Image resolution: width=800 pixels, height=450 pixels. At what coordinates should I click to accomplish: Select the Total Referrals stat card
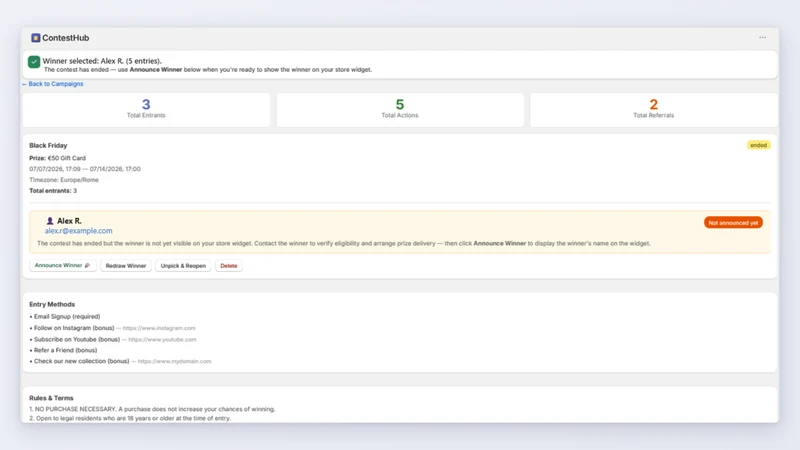click(654, 110)
